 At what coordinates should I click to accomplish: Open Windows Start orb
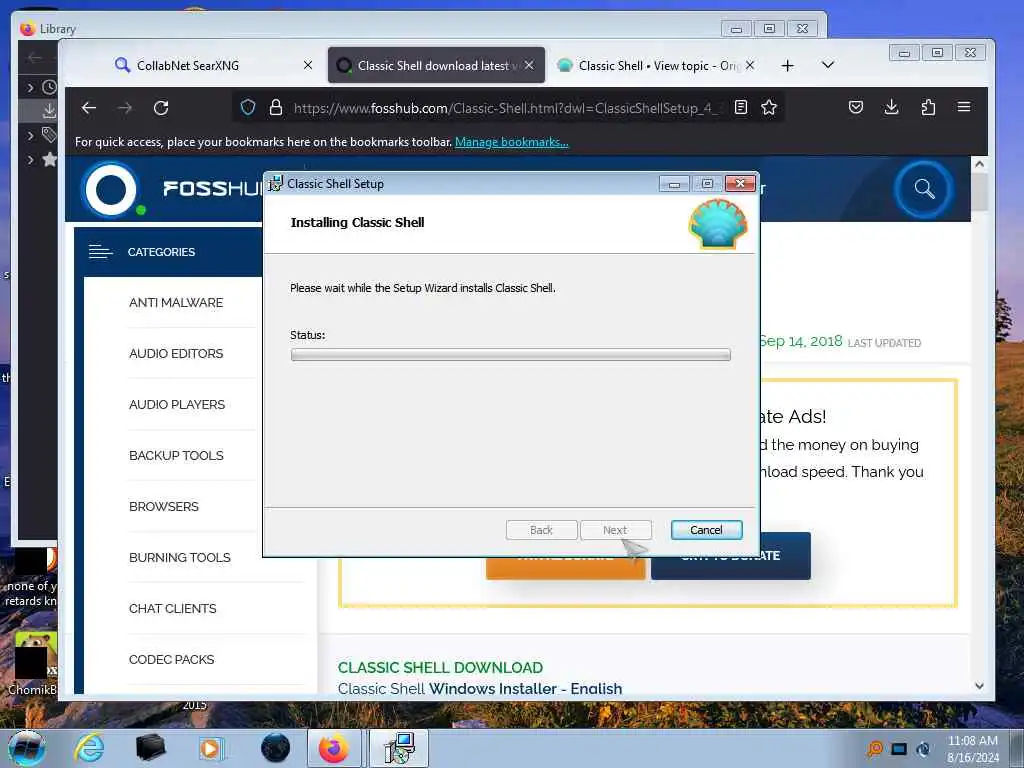pyautogui.click(x=27, y=748)
